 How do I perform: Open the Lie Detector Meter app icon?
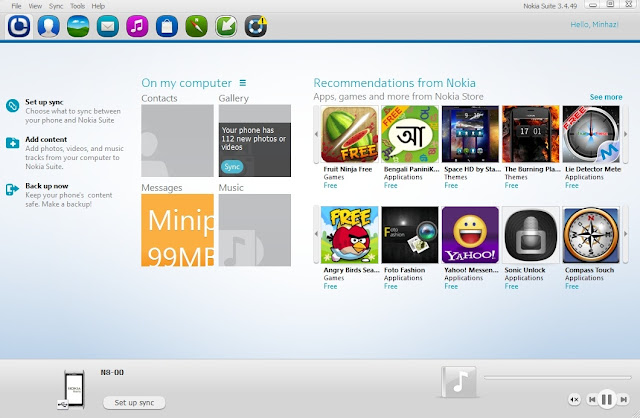click(x=591, y=134)
